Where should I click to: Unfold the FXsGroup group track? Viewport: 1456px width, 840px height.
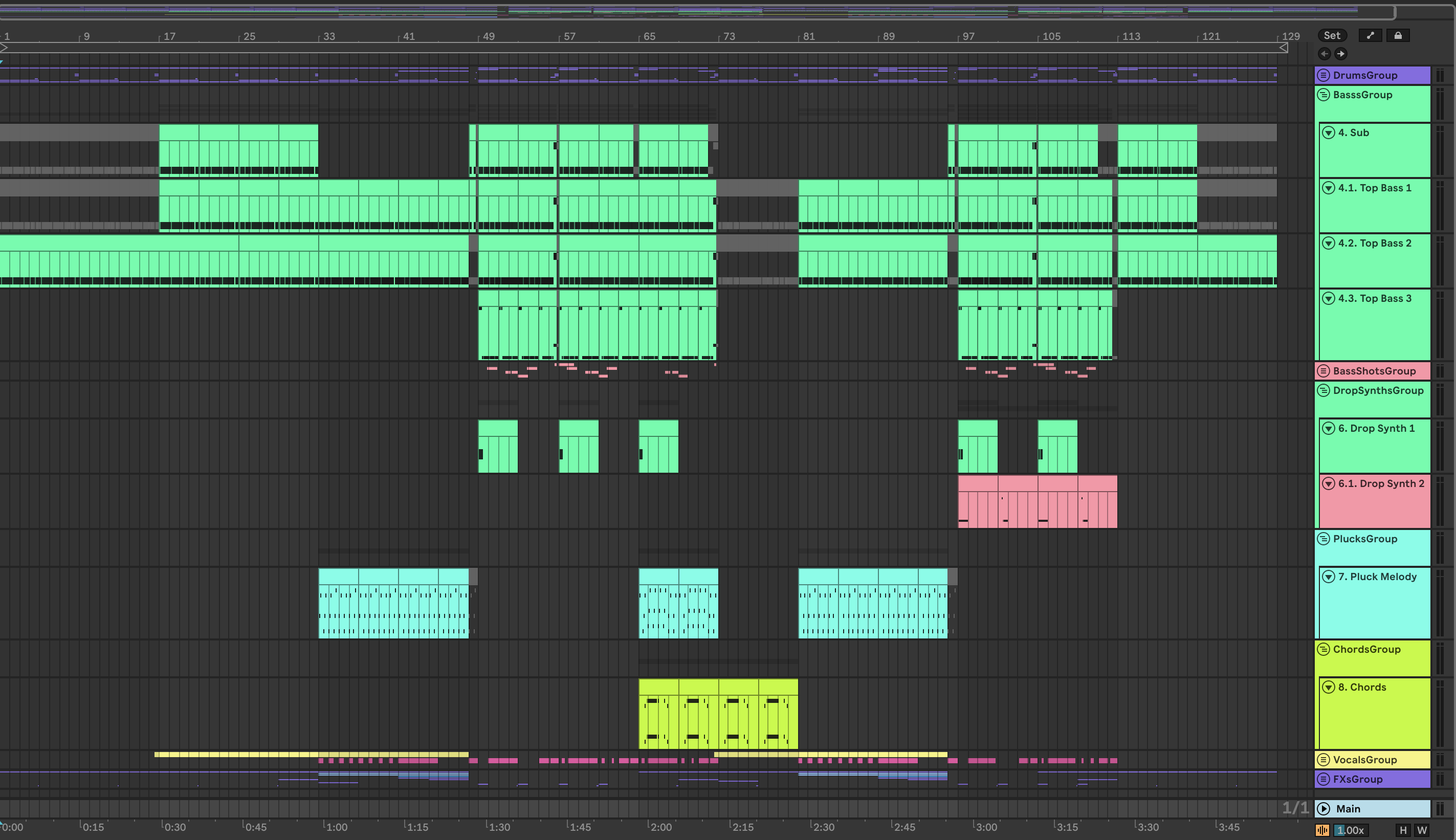click(x=1324, y=780)
